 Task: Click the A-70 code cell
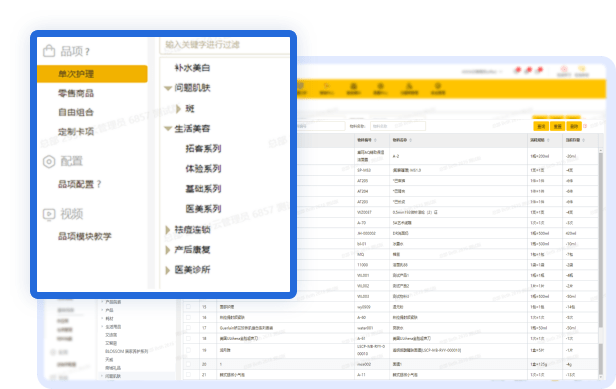tap(361, 223)
